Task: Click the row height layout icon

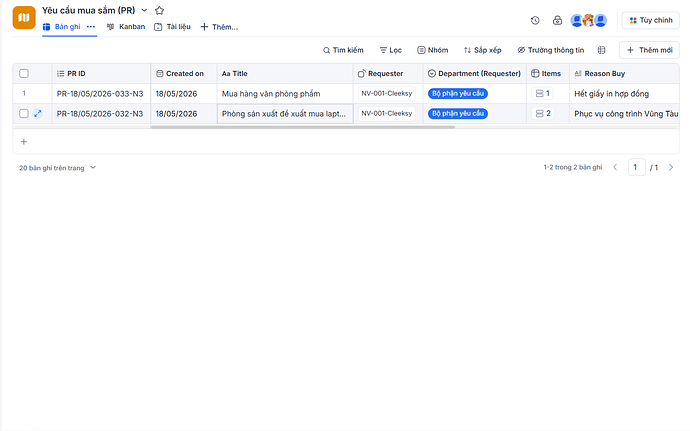Action: pyautogui.click(x=602, y=50)
